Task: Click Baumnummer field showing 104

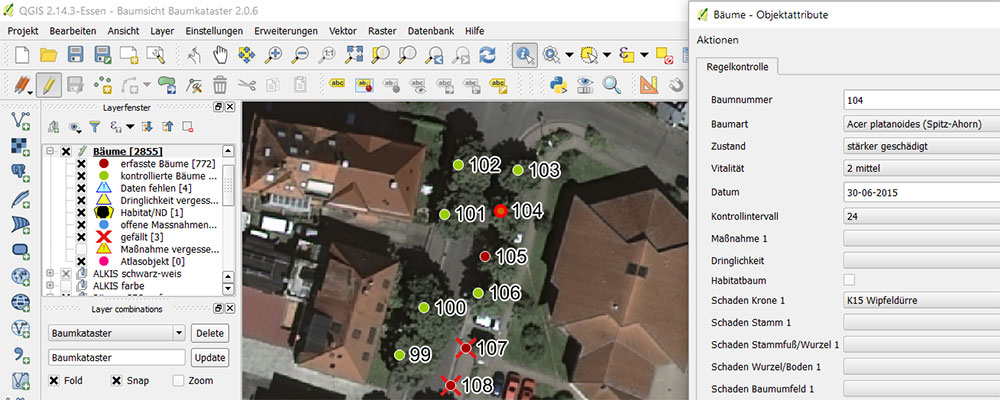Action: tap(921, 100)
